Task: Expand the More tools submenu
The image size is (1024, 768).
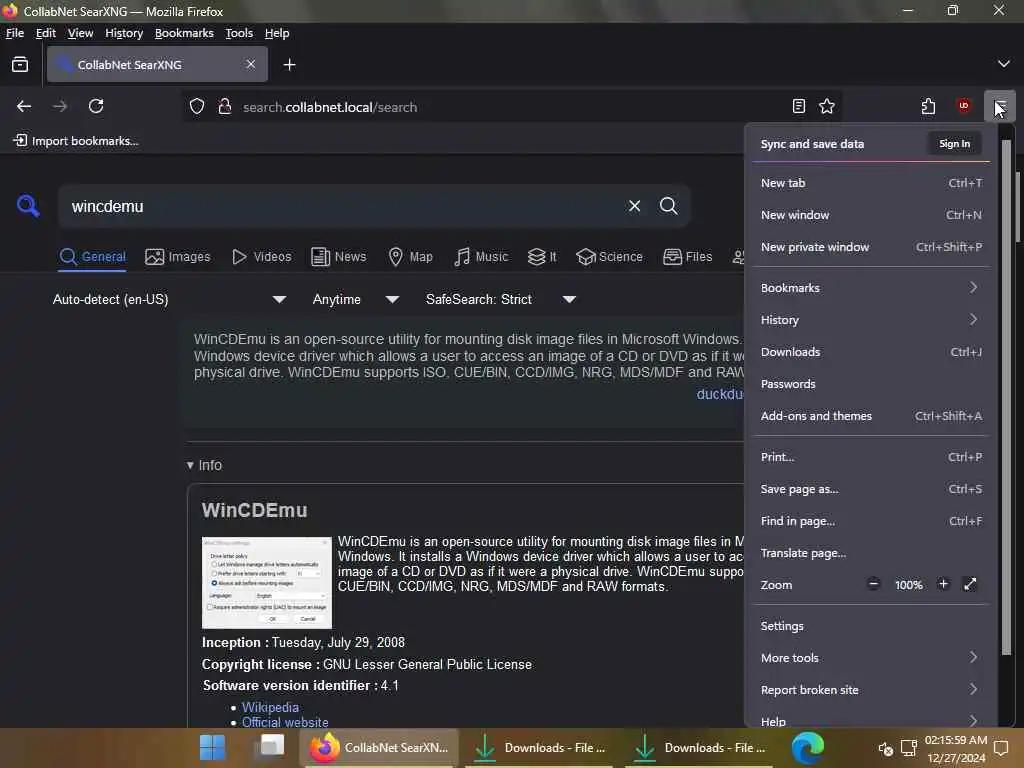Action: pyautogui.click(x=871, y=658)
